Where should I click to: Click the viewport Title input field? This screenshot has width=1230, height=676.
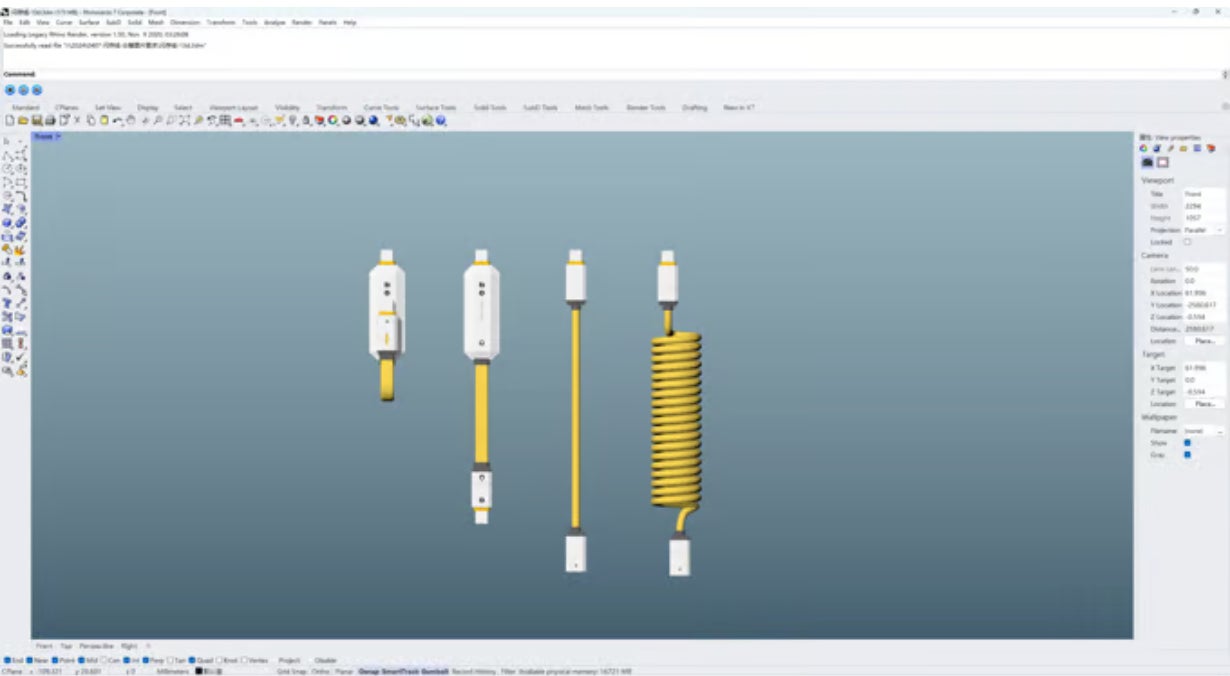(x=1203, y=194)
